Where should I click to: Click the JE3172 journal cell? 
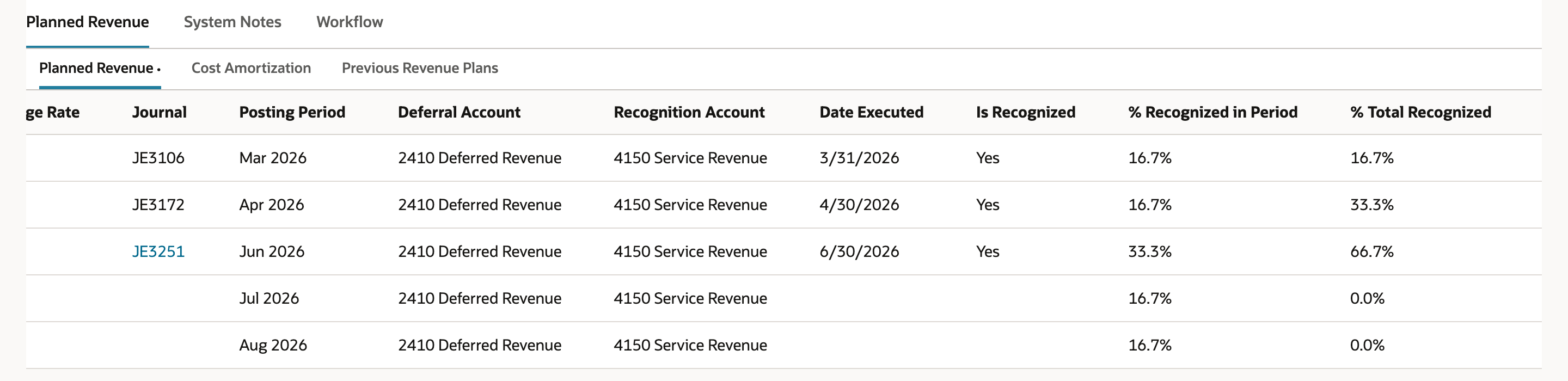(x=158, y=205)
